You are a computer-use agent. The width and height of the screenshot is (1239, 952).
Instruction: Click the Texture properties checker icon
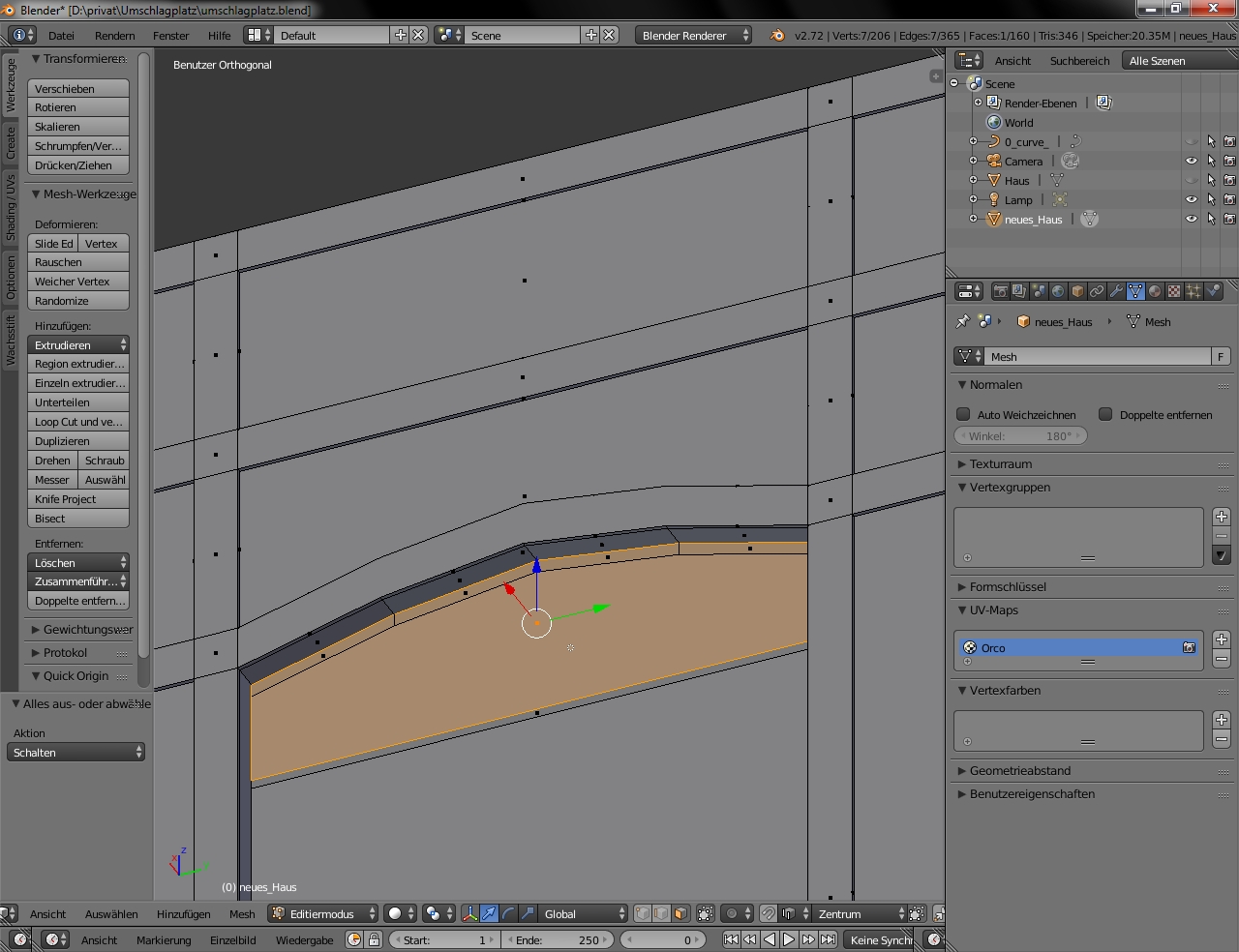point(1174,291)
